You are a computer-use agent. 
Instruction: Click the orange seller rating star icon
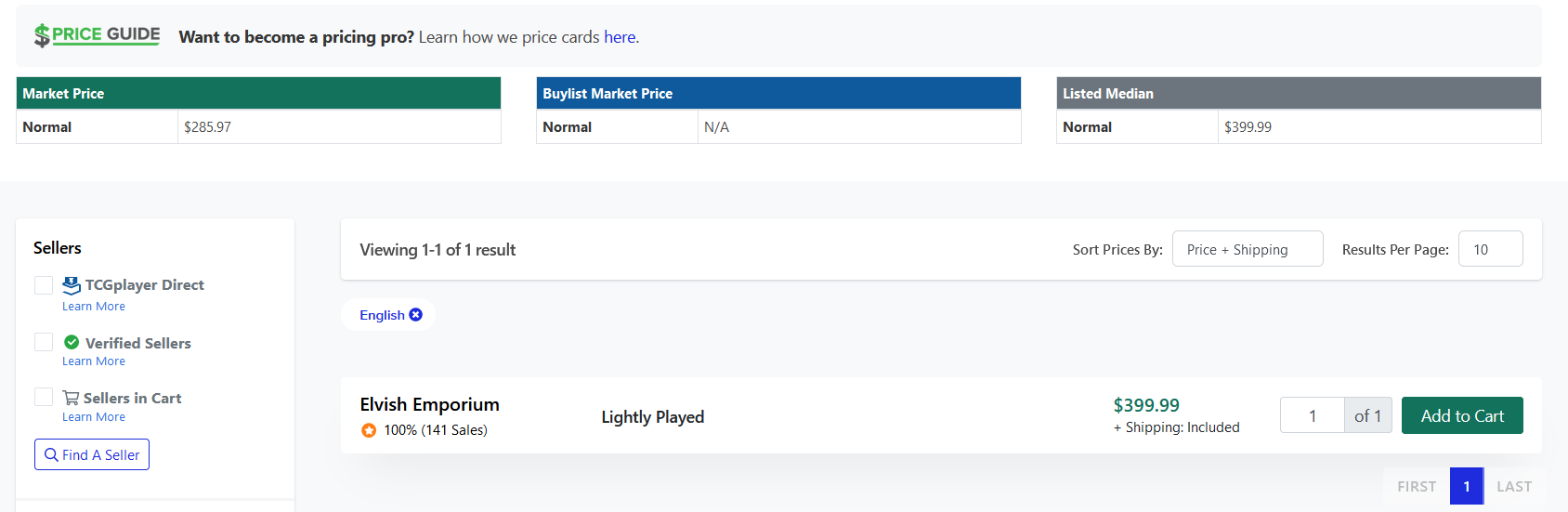point(369,430)
